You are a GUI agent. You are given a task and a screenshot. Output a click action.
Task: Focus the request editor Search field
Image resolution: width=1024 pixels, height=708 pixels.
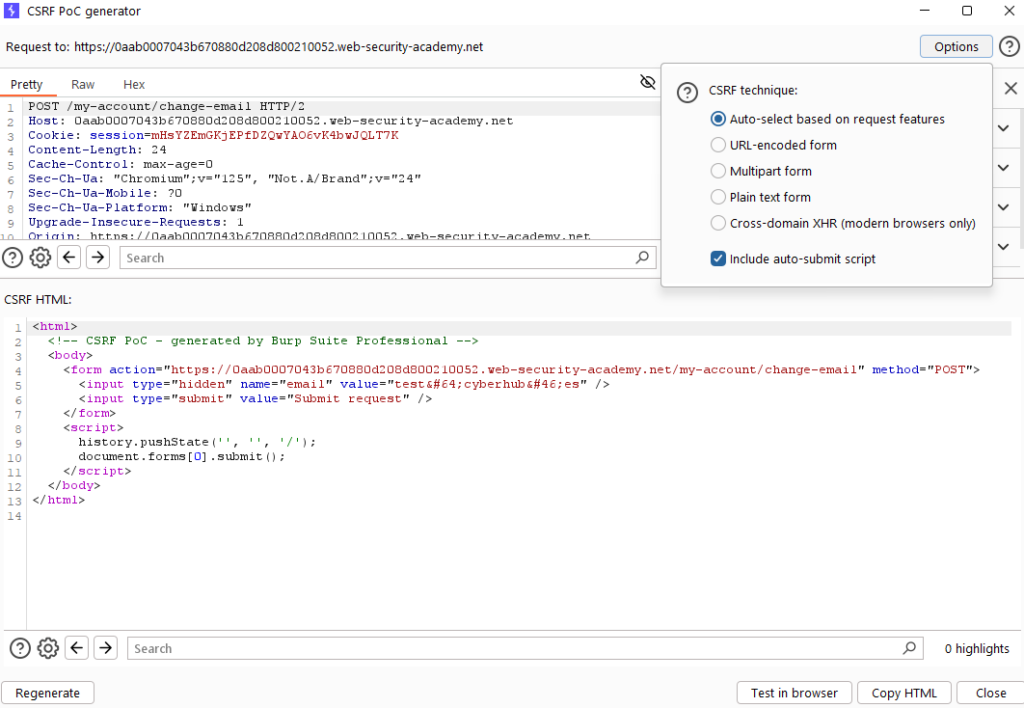tap(388, 258)
